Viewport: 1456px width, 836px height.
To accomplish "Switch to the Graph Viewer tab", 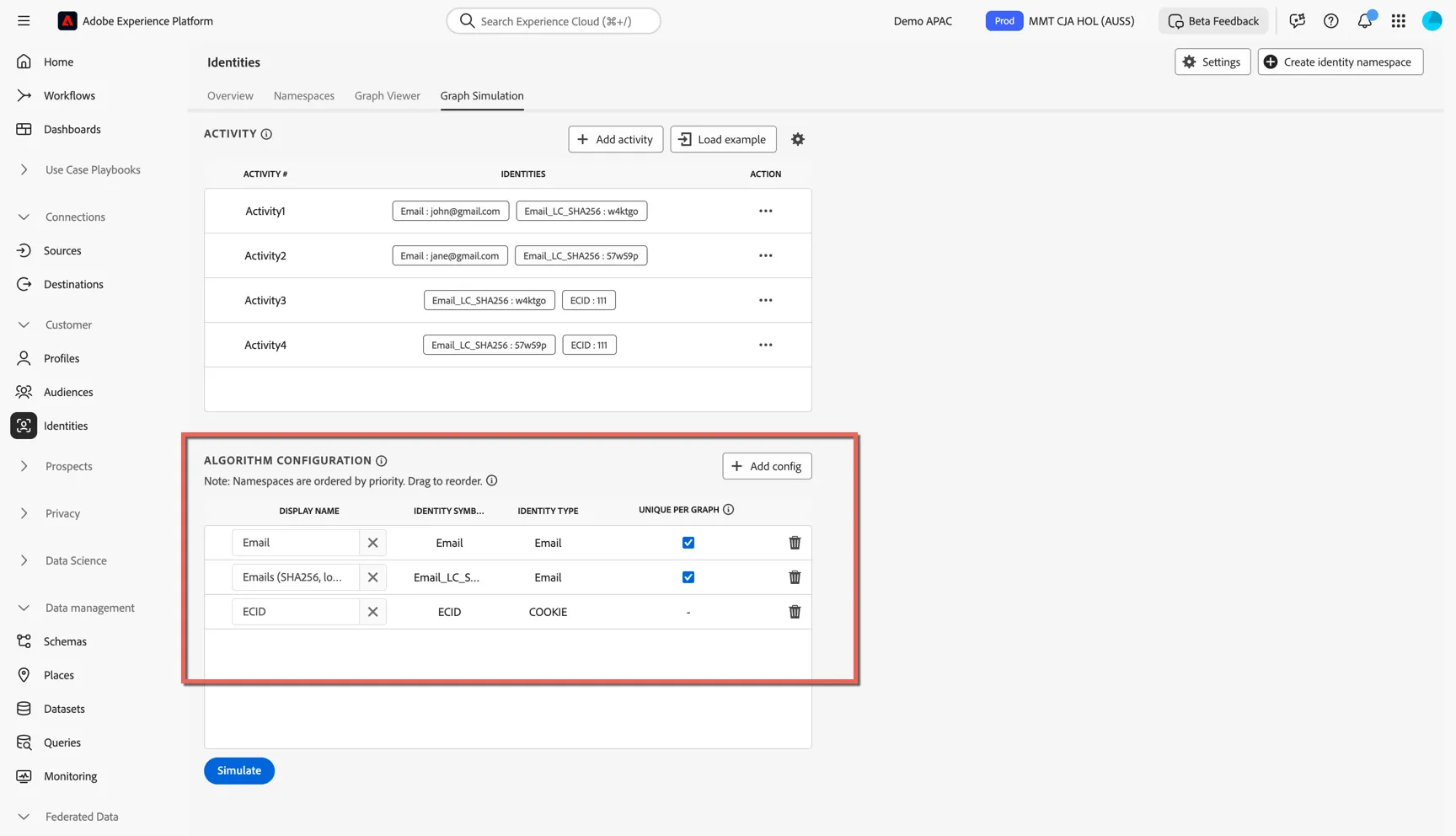I will 388,96.
